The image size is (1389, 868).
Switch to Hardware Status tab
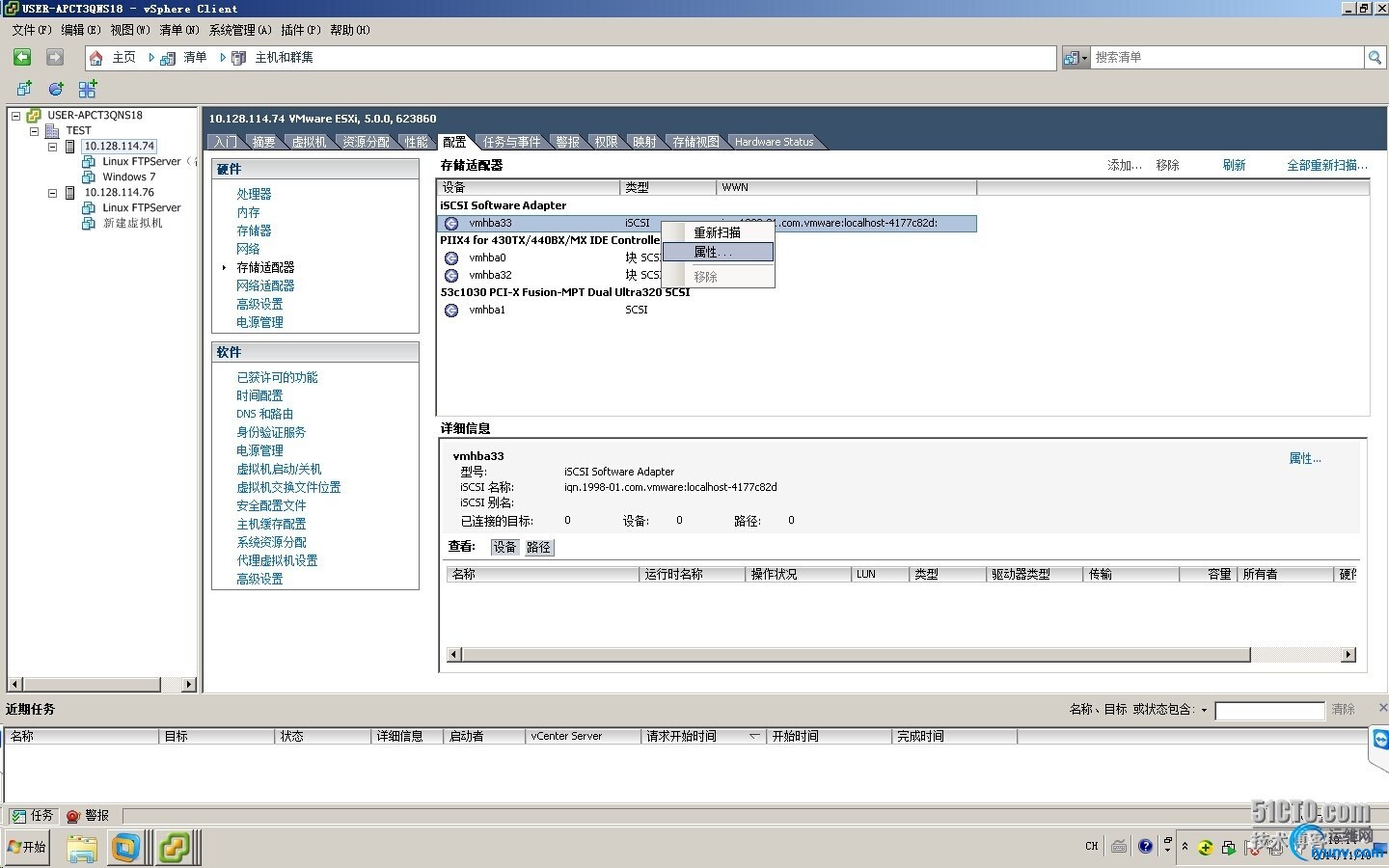(774, 142)
